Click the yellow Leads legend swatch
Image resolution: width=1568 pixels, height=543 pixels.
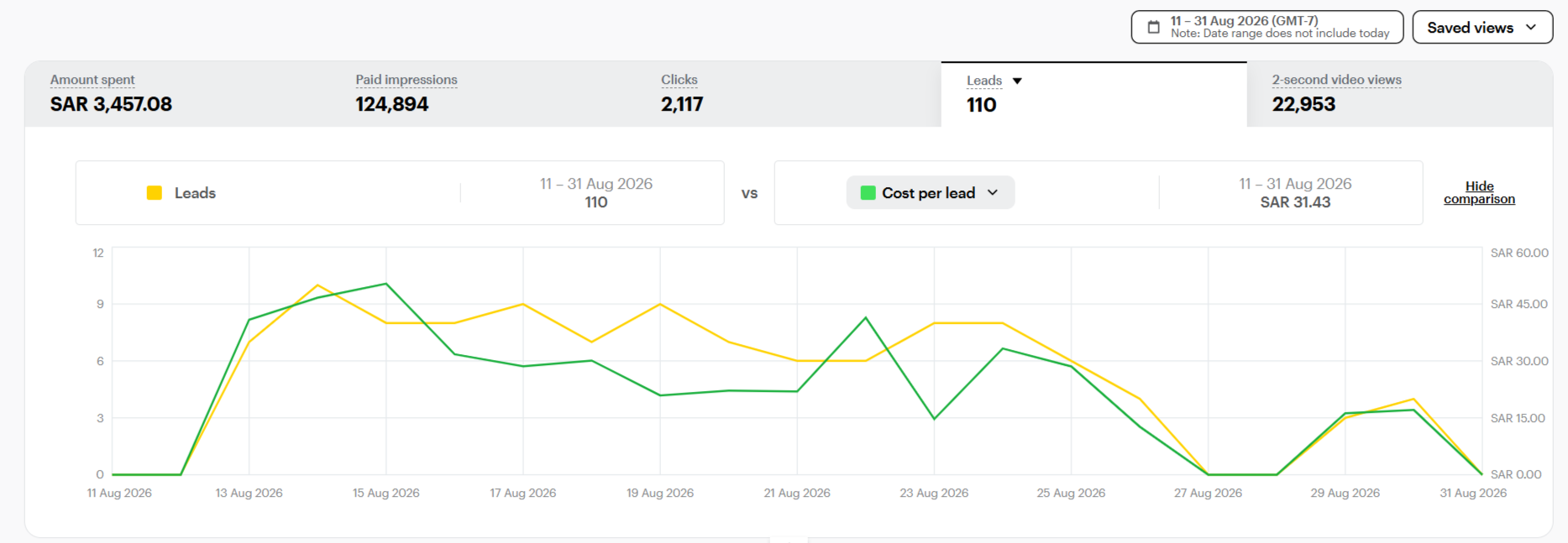tap(155, 192)
